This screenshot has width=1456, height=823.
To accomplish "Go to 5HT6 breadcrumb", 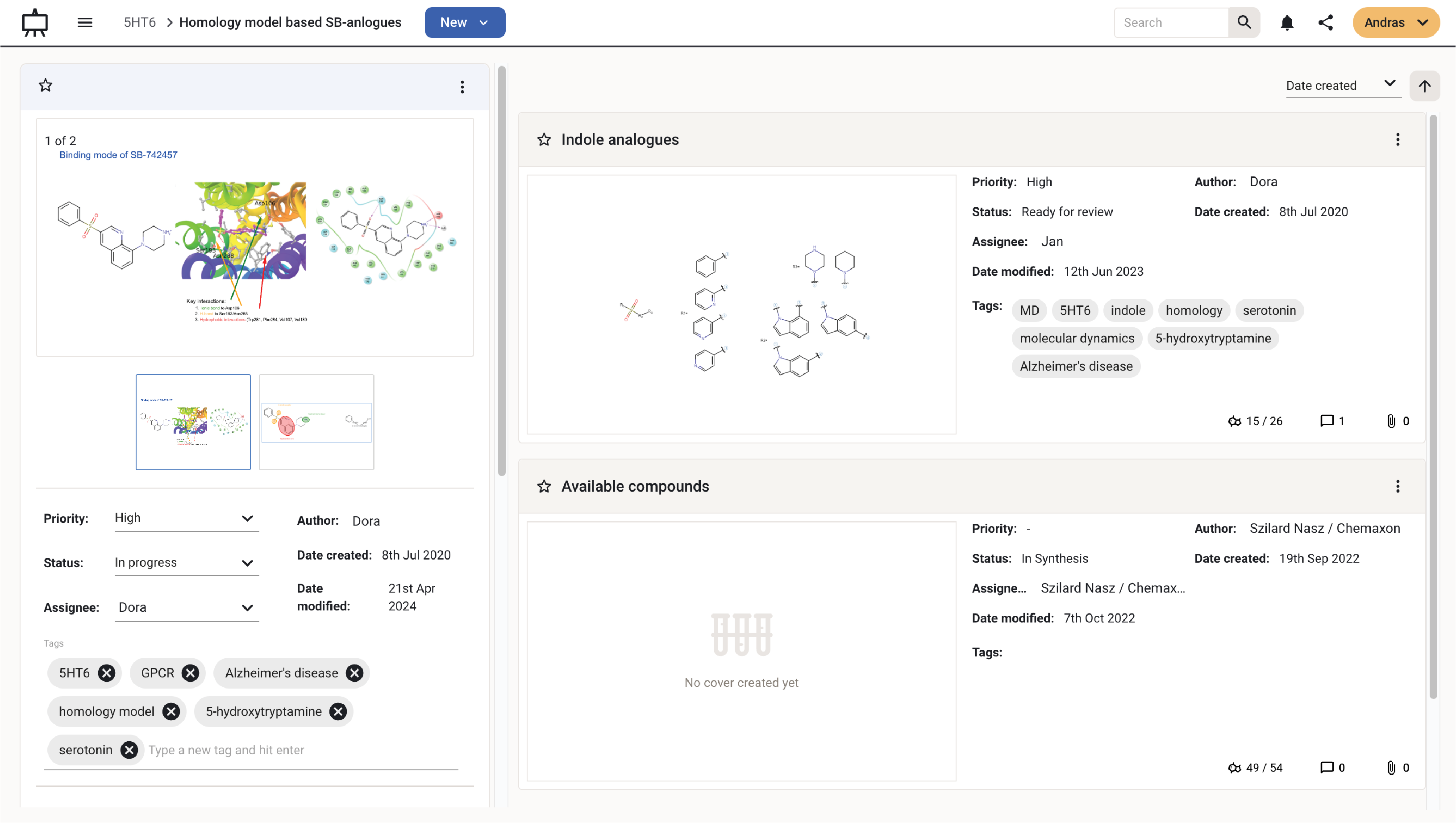I will click(x=140, y=23).
